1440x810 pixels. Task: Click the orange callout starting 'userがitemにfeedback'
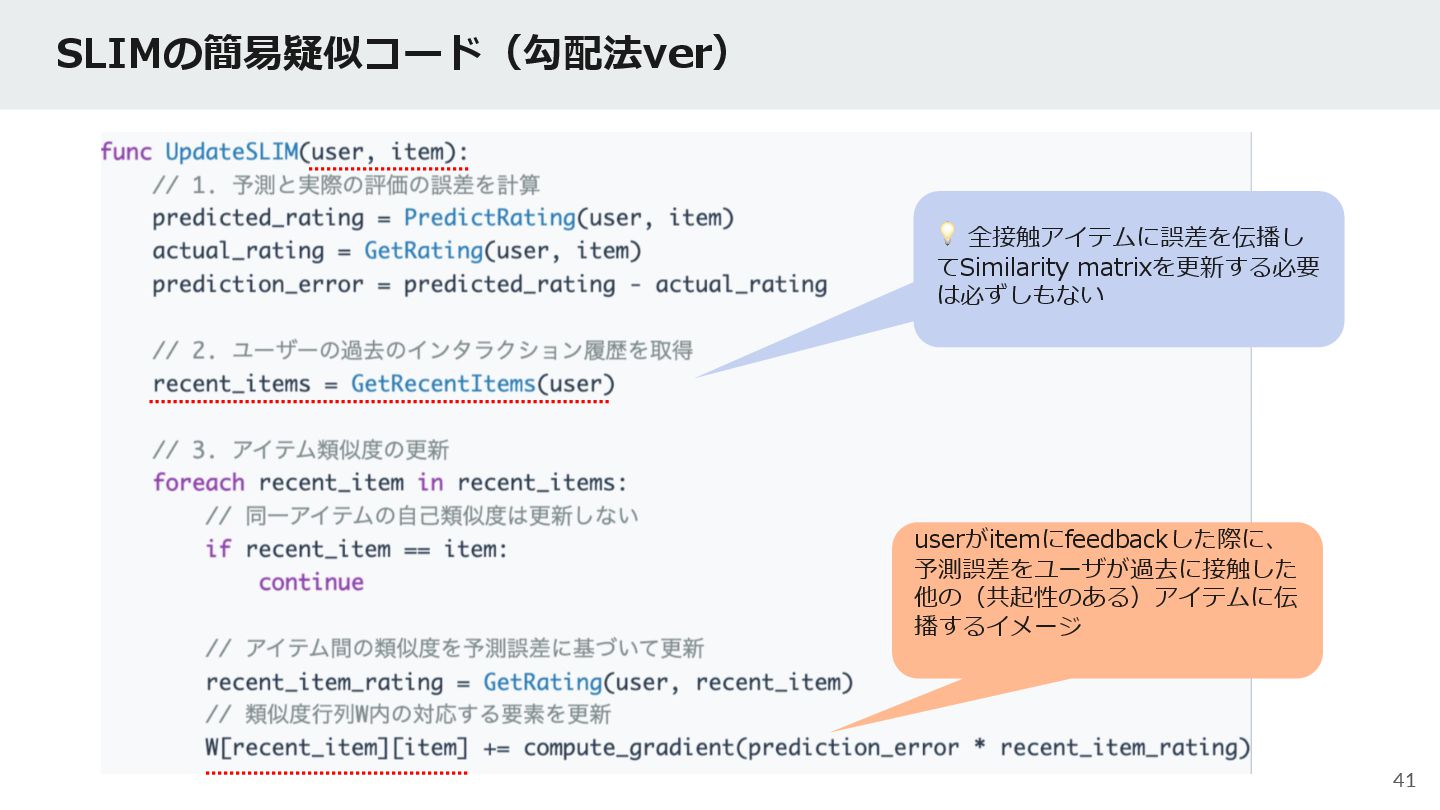[1107, 600]
